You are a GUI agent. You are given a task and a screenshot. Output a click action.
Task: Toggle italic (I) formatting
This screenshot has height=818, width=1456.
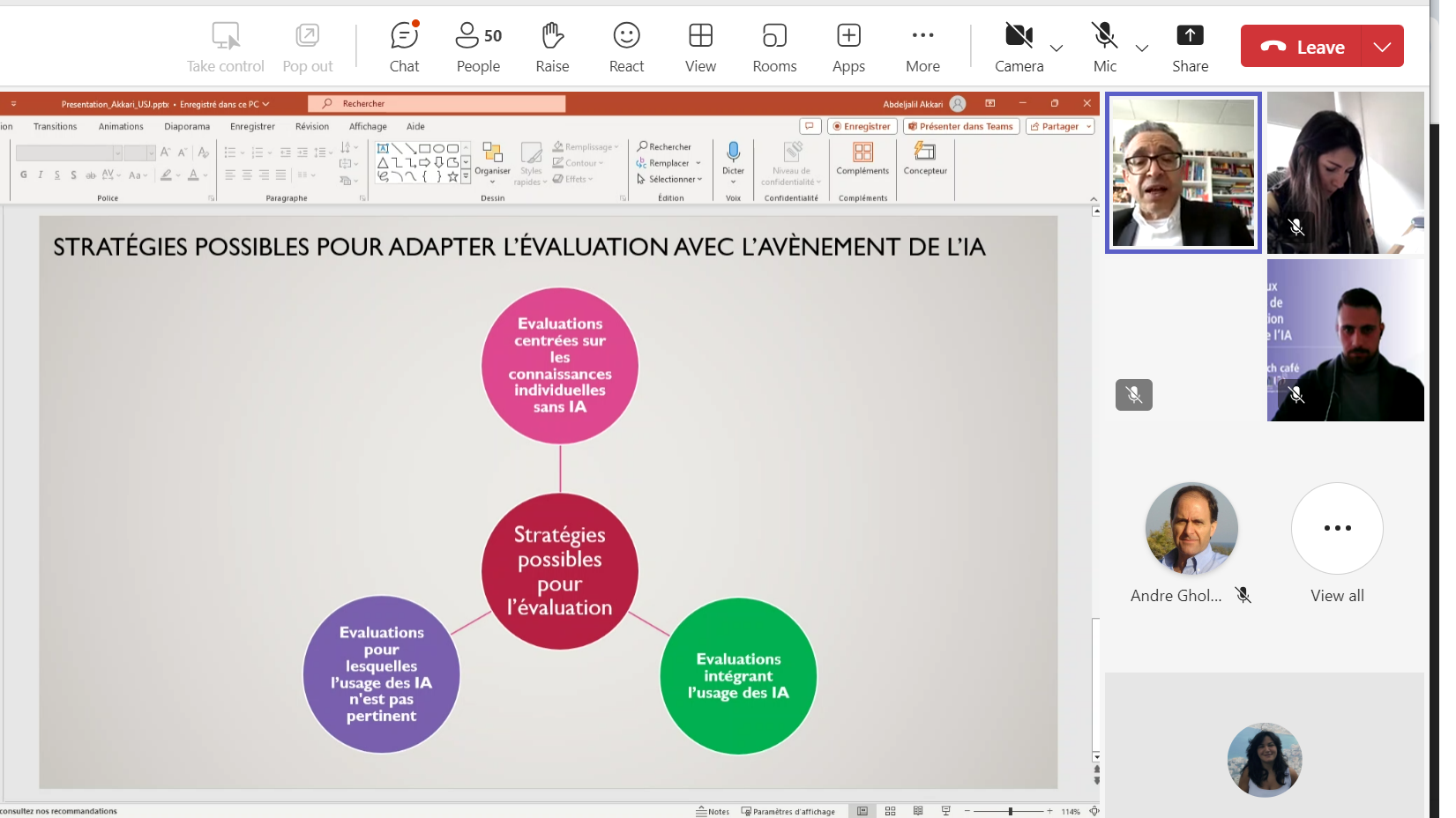coord(41,175)
